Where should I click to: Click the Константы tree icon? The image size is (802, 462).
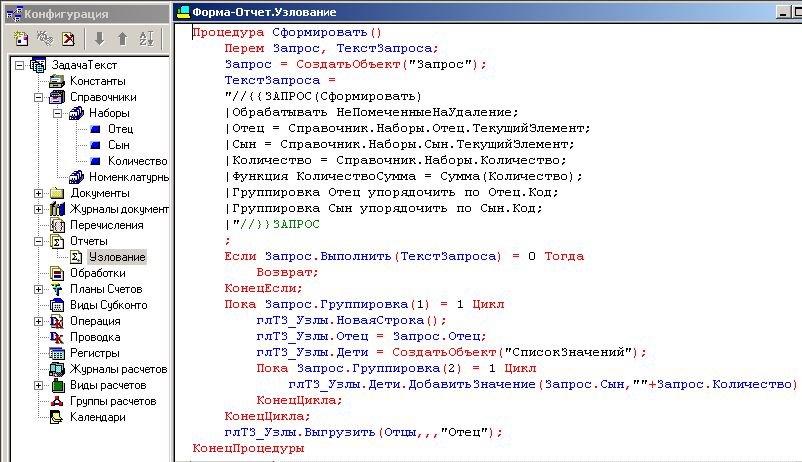tap(57, 81)
